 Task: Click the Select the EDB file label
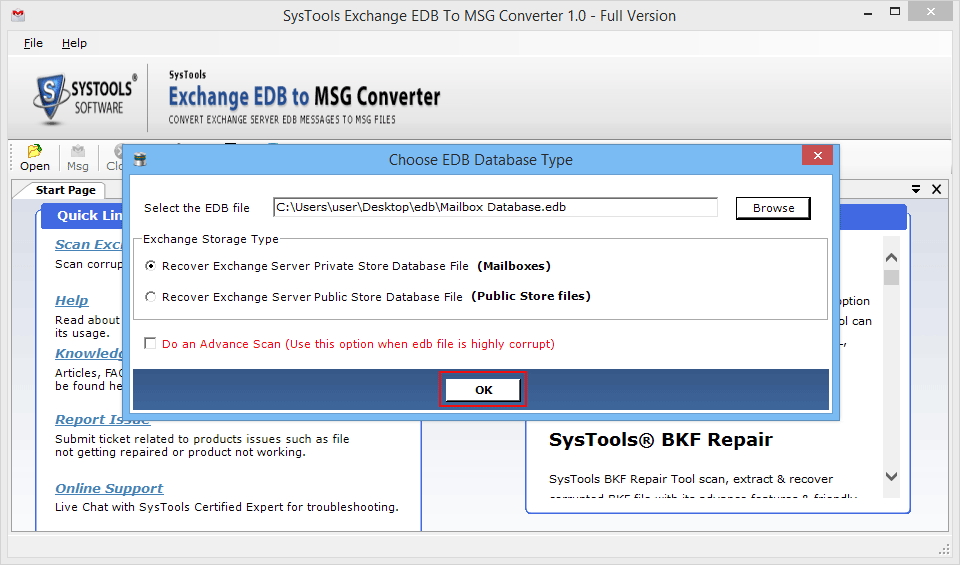pyautogui.click(x=197, y=208)
